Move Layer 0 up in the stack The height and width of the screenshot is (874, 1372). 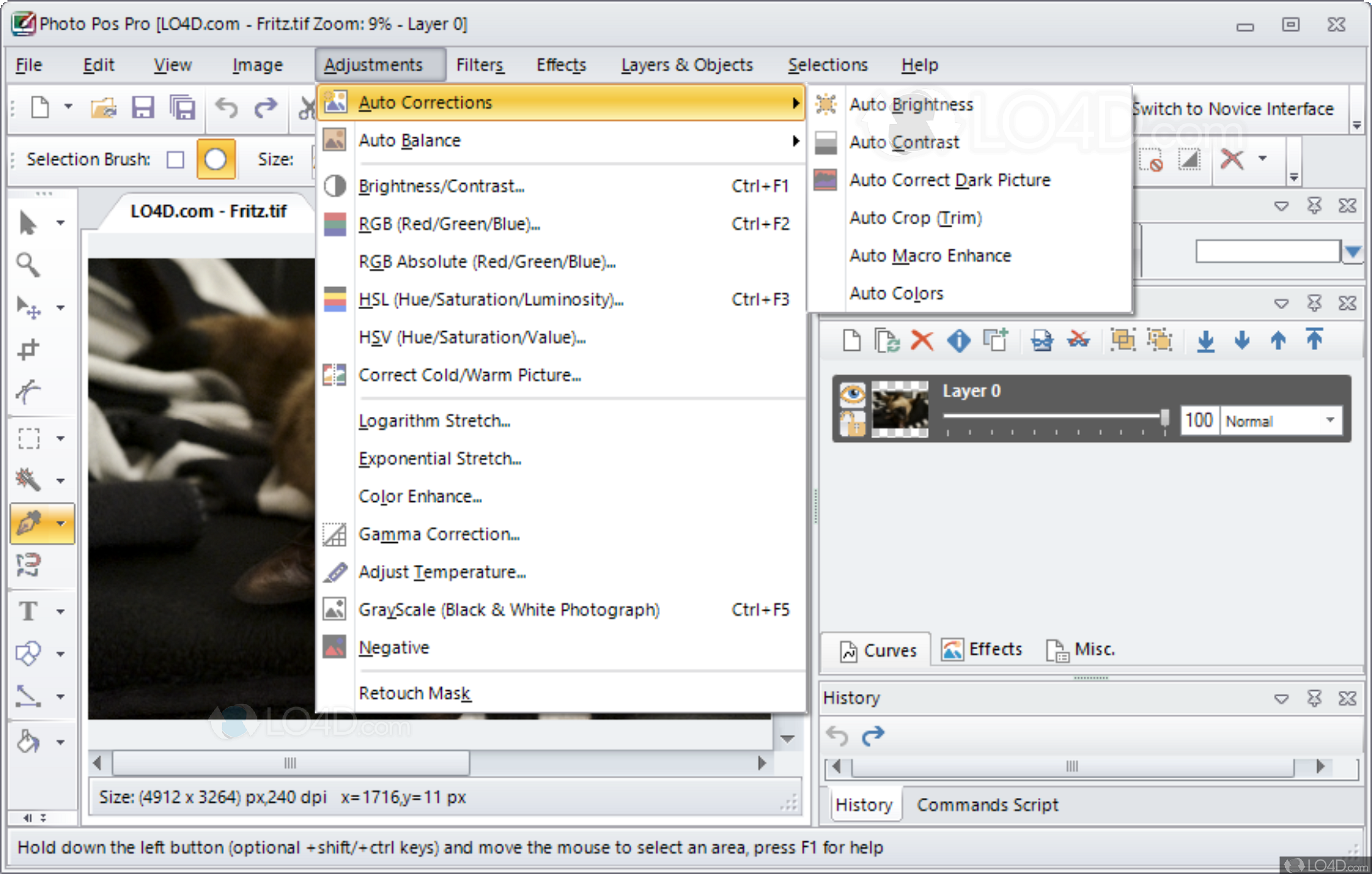[1278, 340]
